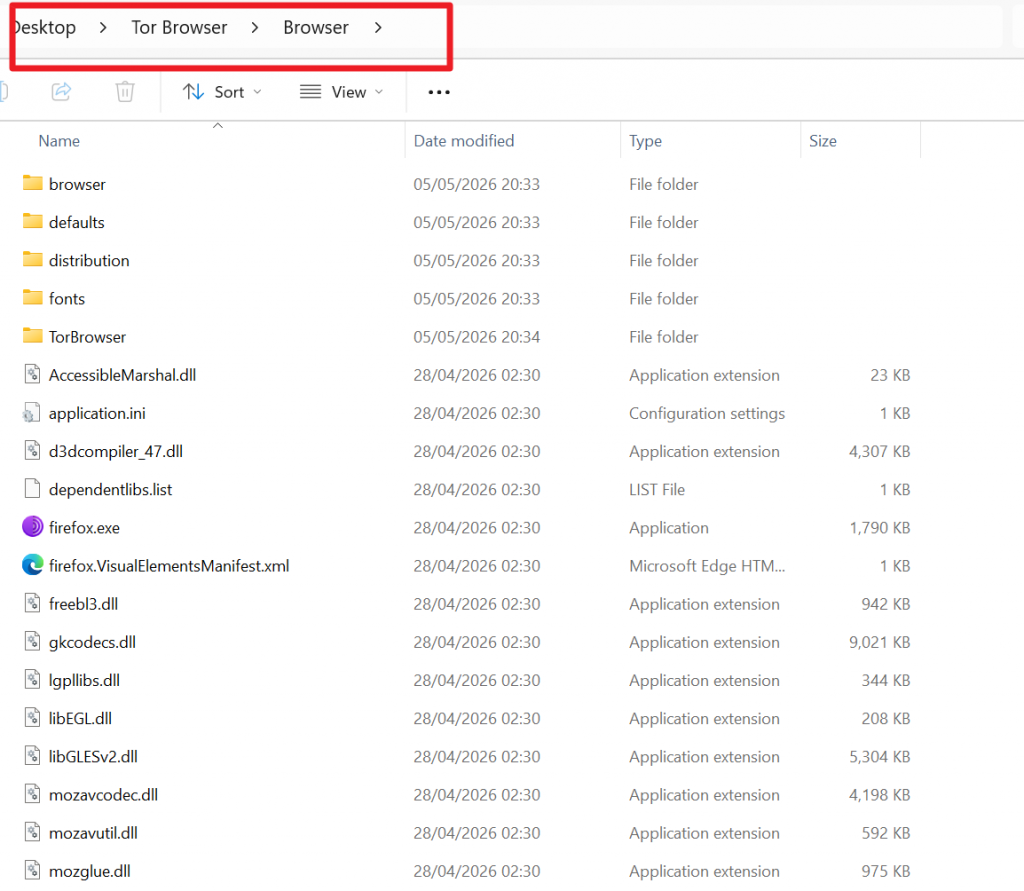Click the Edge icon of firefox.VisualElementsManifest.xml

coord(33,565)
